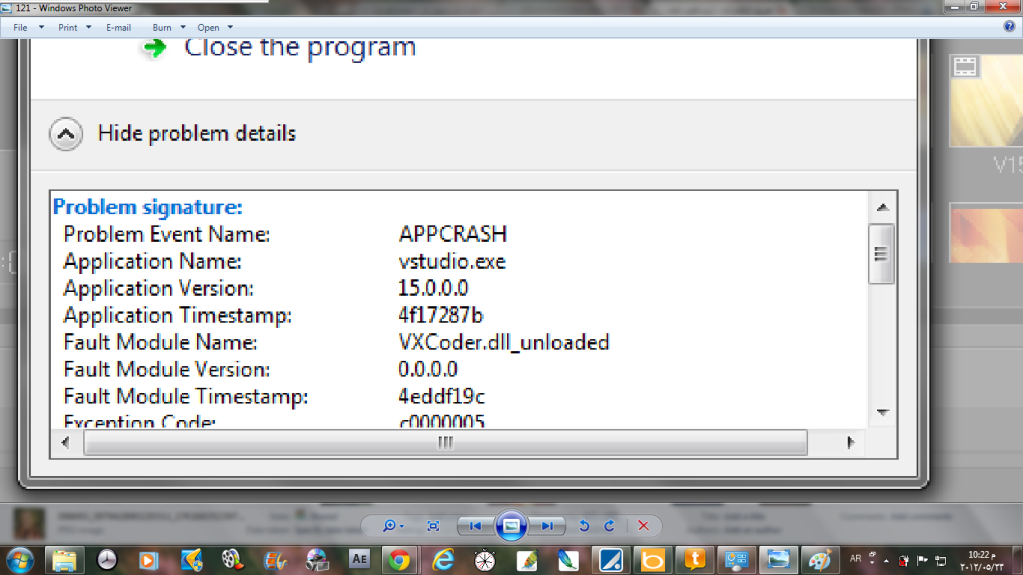Open the blue feather taskbar app
The image size is (1023, 575).
569,561
